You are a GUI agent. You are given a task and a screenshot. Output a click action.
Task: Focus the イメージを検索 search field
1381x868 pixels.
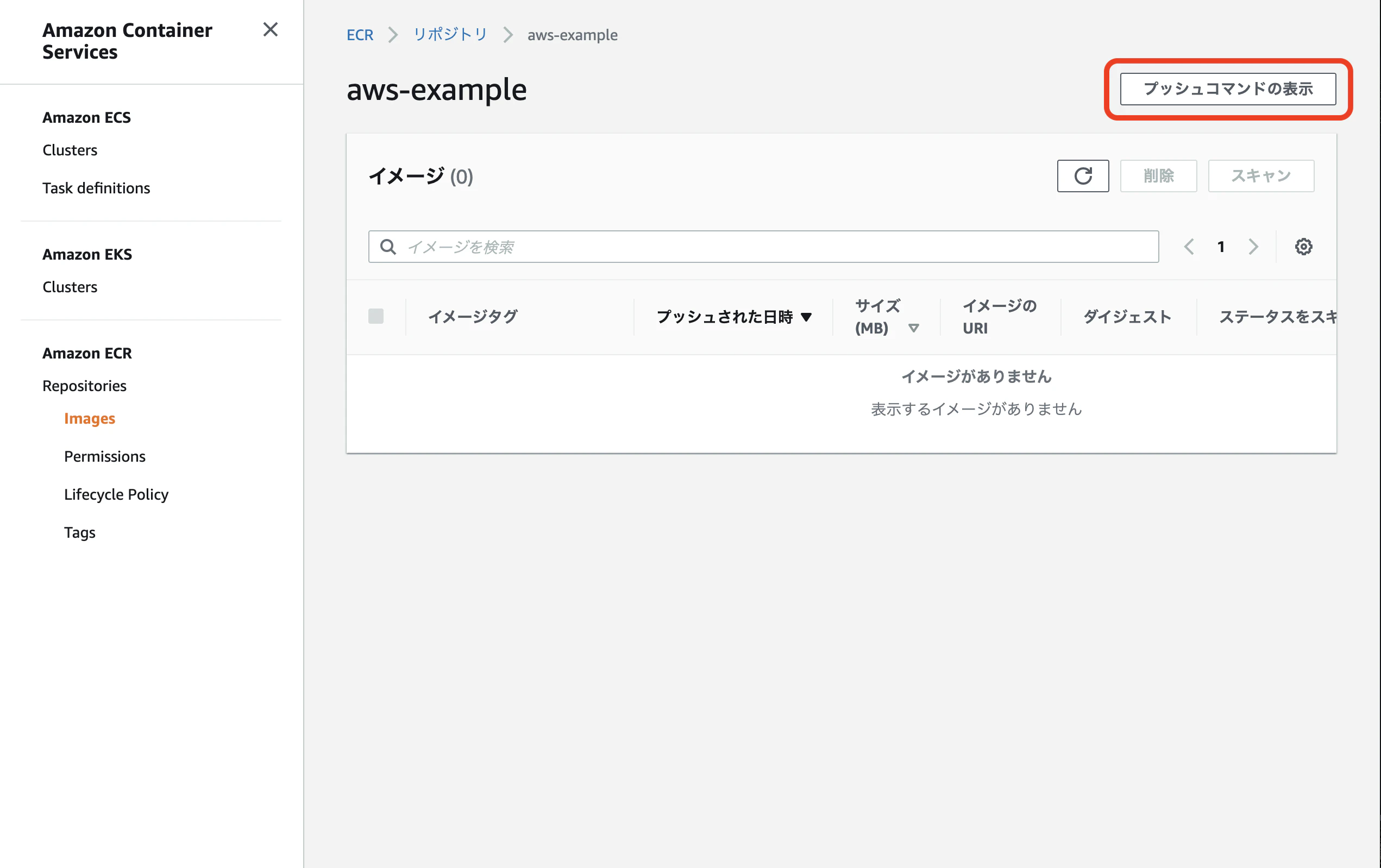[763, 247]
